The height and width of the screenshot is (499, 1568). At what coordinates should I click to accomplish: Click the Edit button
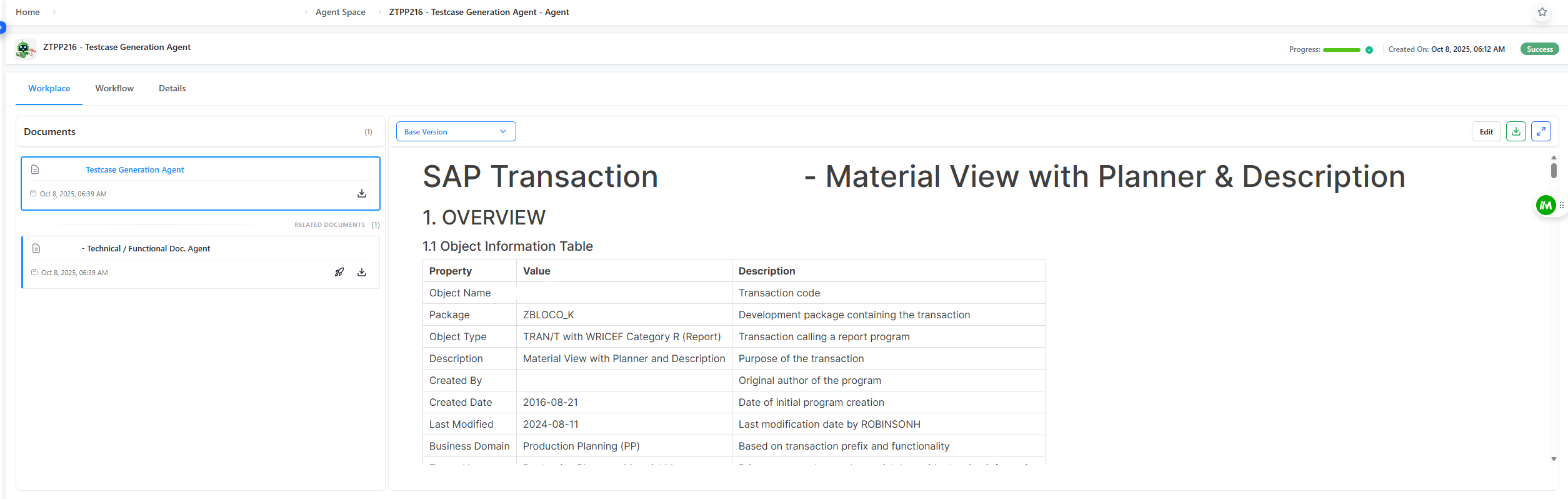[1486, 132]
